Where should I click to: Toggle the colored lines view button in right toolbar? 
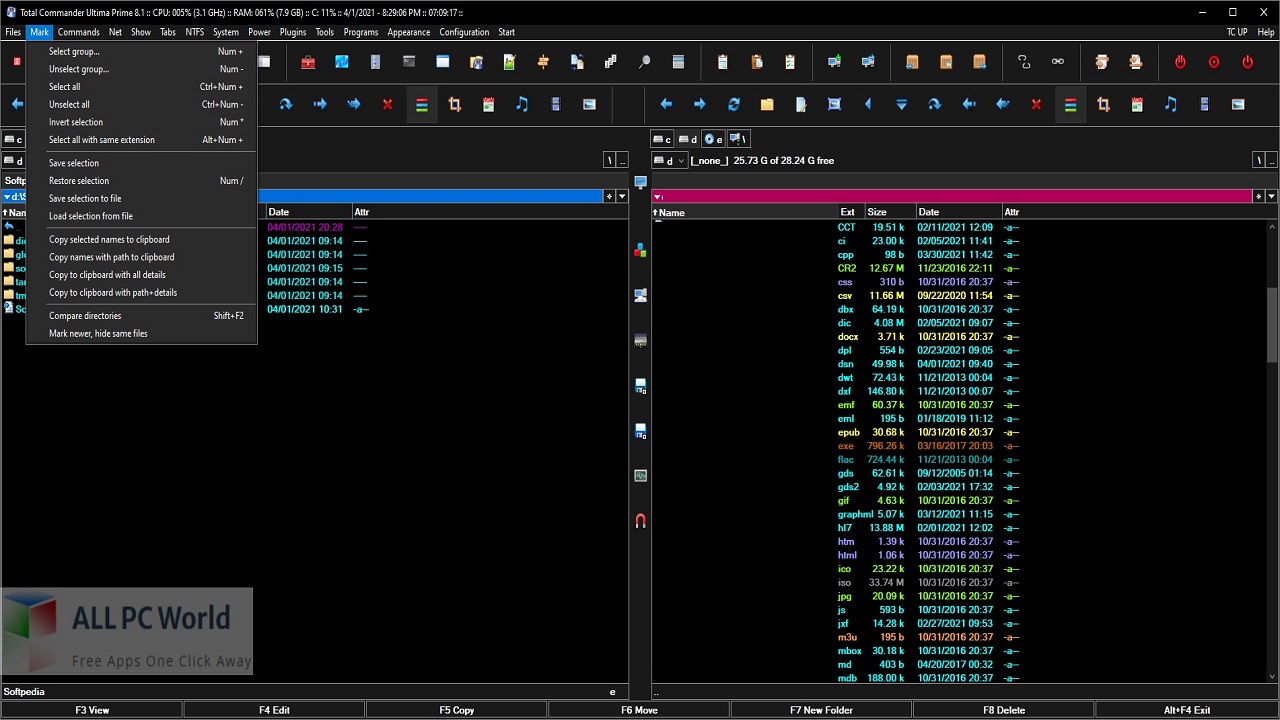pos(1070,104)
